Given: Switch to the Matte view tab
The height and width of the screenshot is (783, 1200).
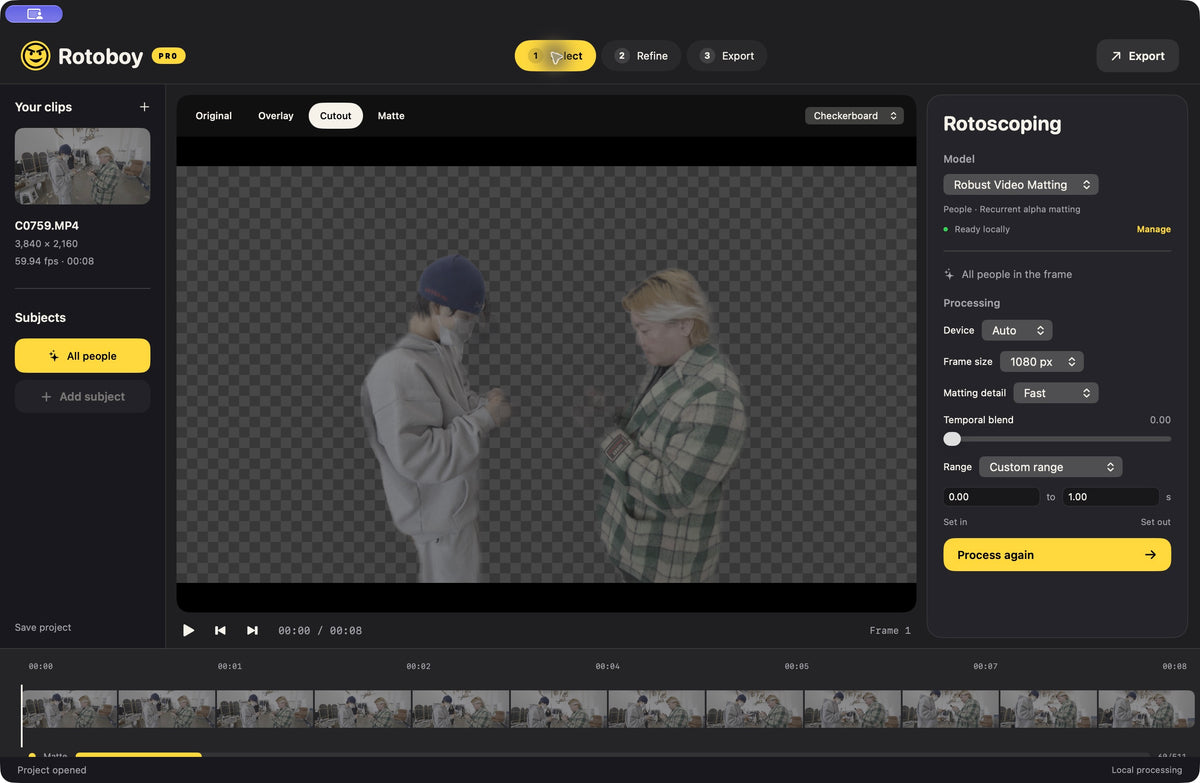Looking at the screenshot, I should pos(391,116).
